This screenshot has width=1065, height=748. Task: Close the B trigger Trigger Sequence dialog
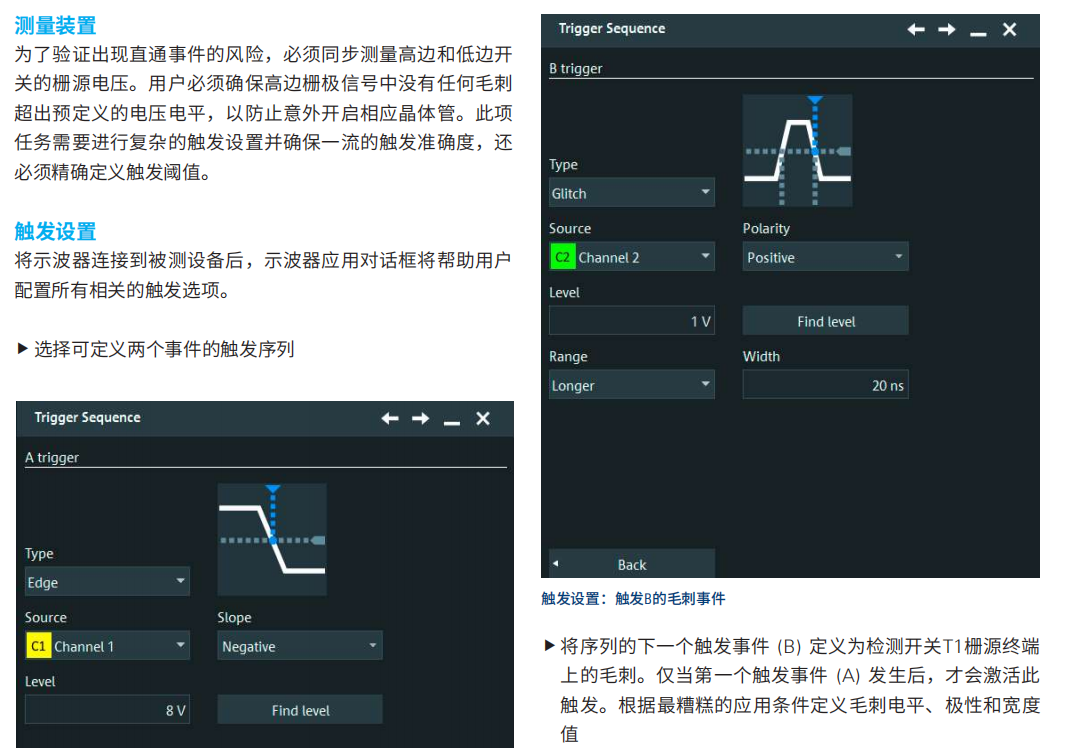pos(1009,29)
